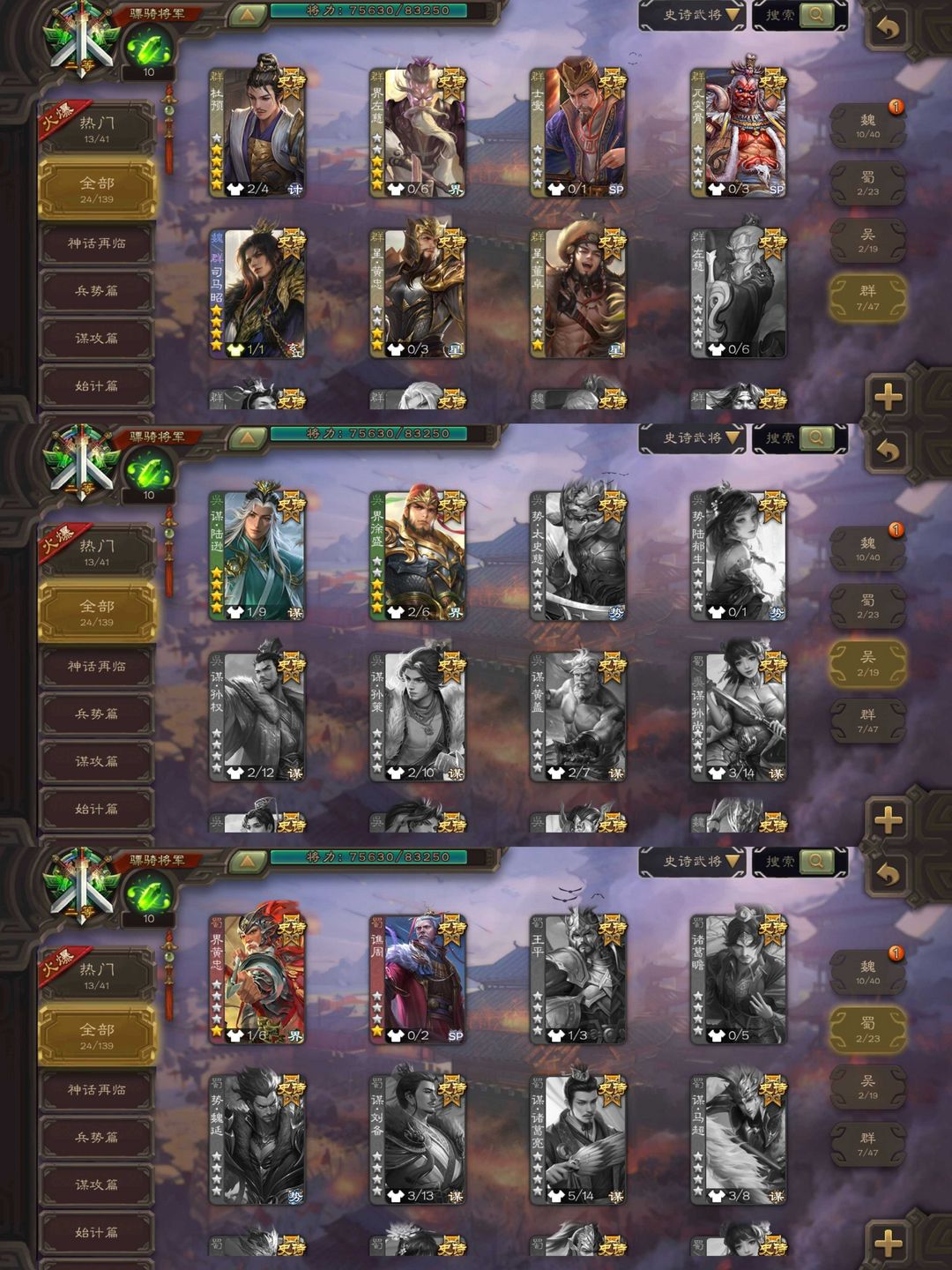Choose the 司马昭 hero card
The width and height of the screenshot is (952, 1270).
257,293
